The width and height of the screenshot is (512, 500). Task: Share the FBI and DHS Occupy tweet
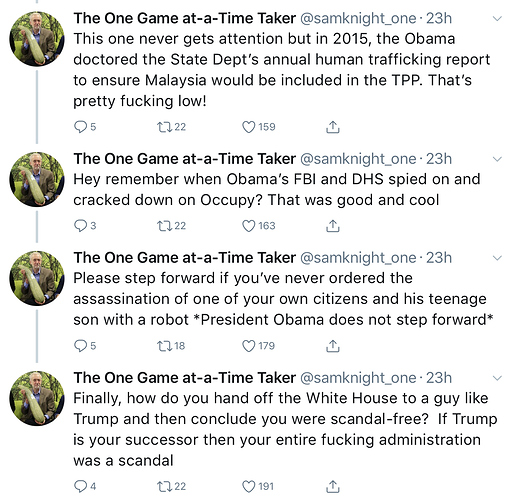coord(332,226)
